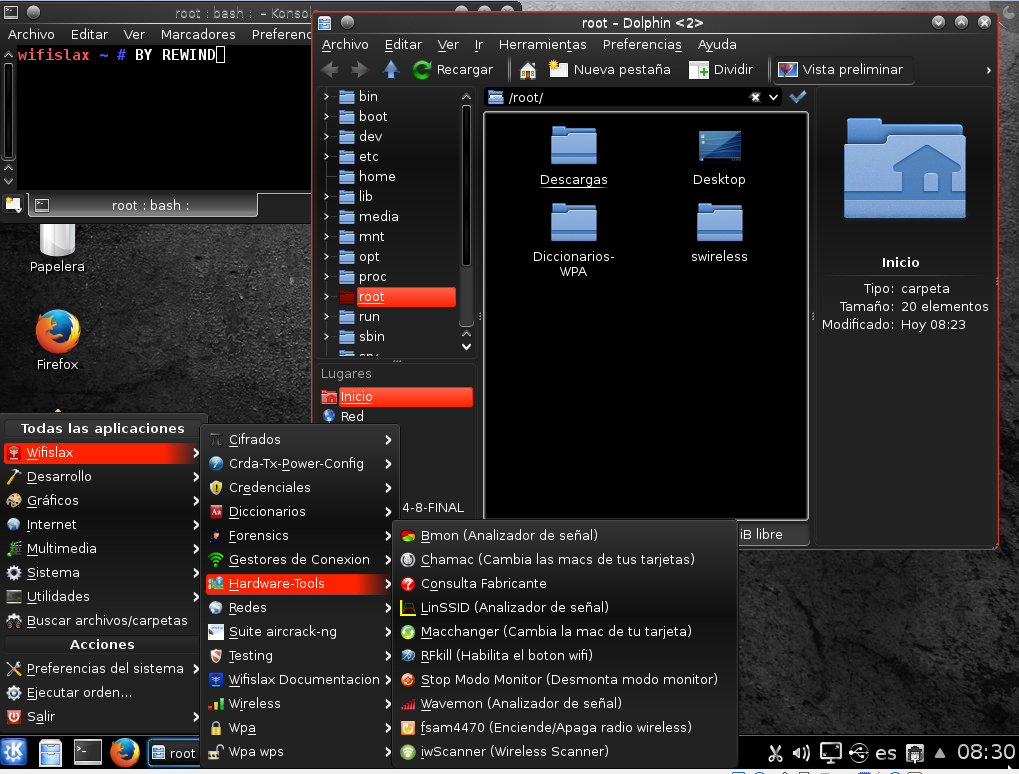Click the Firefox taskbar launcher
The width and height of the screenshot is (1019, 774).
point(125,753)
